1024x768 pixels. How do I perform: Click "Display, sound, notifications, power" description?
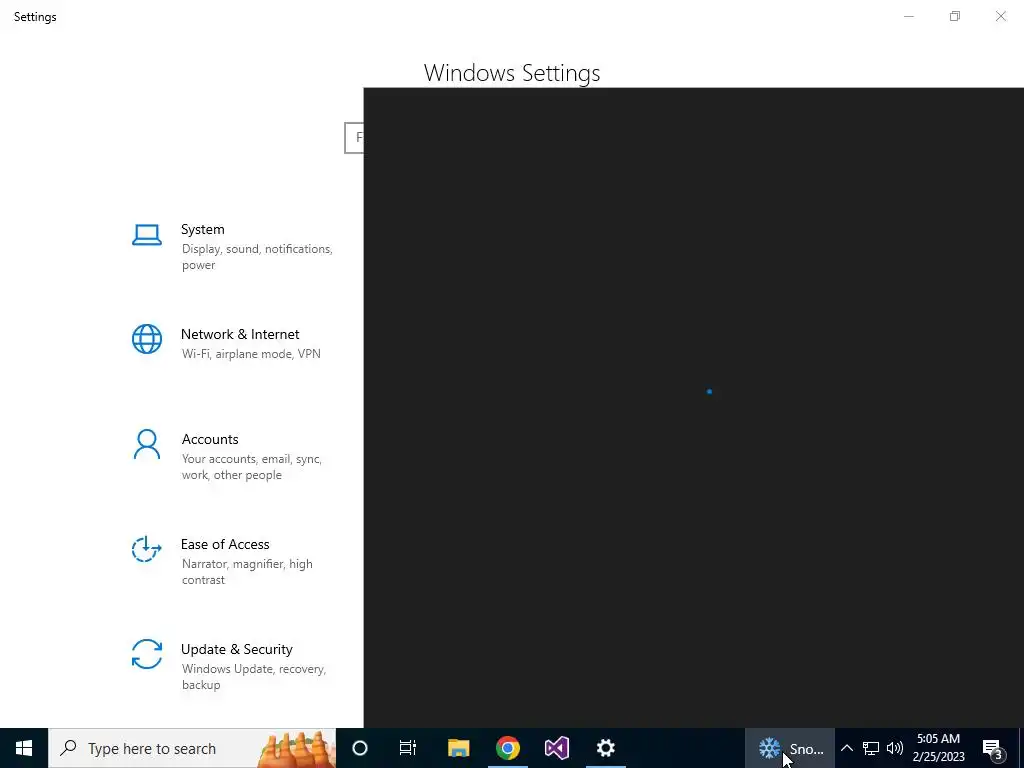pyautogui.click(x=257, y=257)
